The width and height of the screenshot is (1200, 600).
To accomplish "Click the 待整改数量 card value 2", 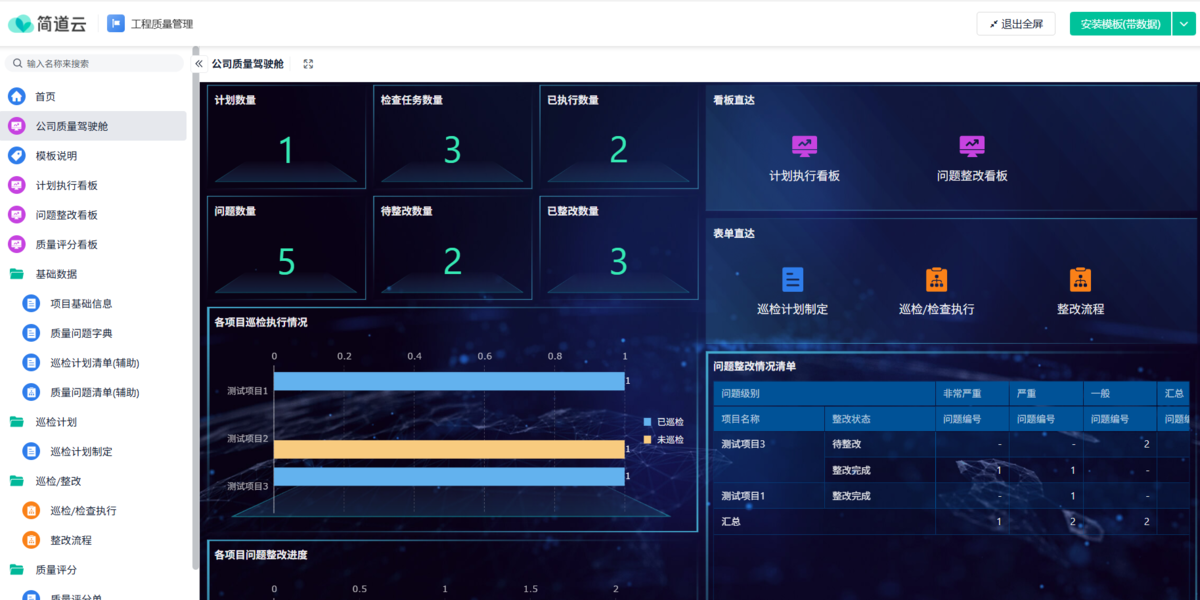I will click(x=452, y=262).
